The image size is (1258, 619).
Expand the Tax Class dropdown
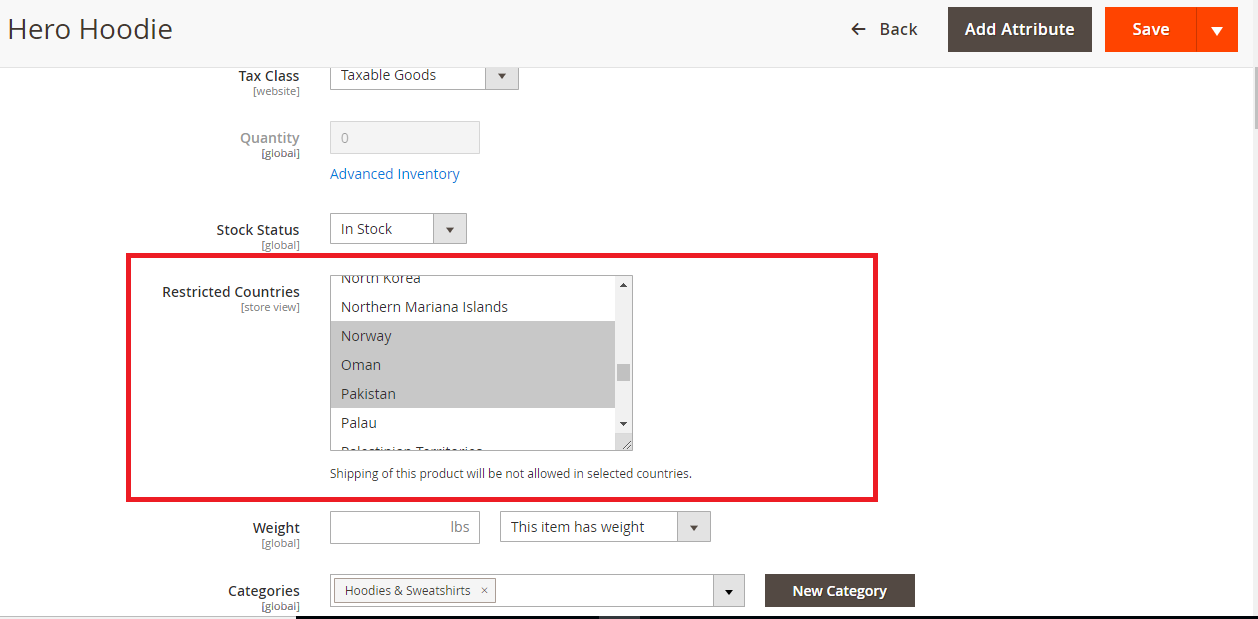click(x=501, y=76)
